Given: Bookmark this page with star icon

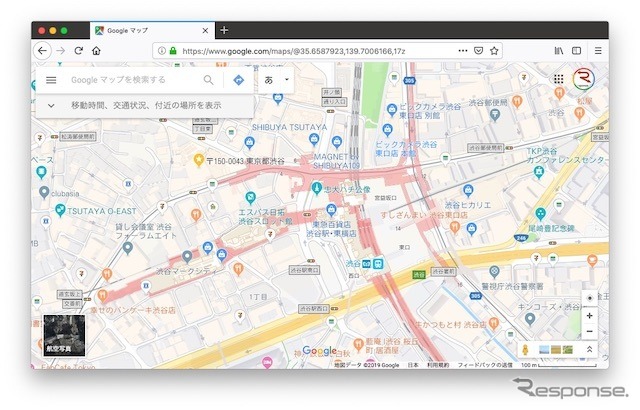Looking at the screenshot, I should [494, 51].
